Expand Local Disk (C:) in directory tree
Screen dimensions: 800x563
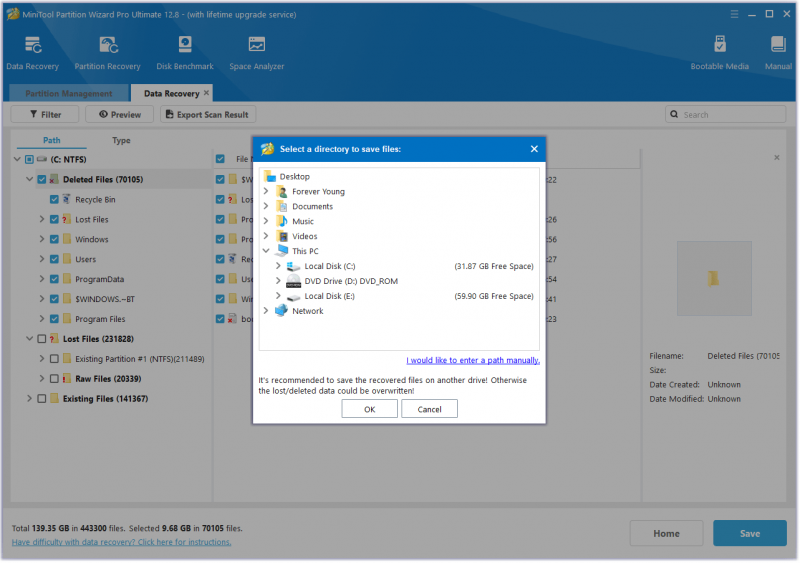(x=278, y=266)
